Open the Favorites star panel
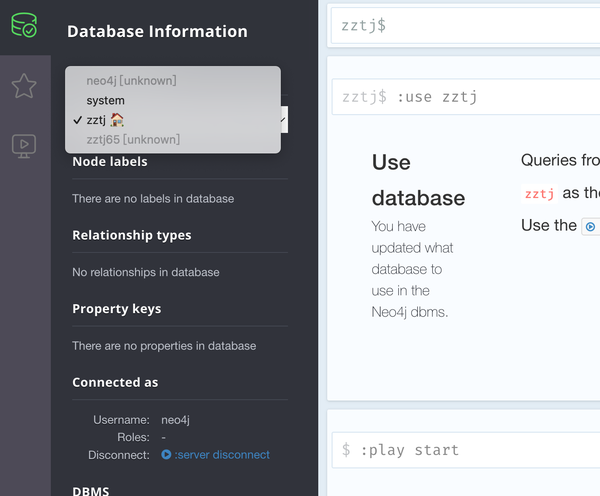The height and width of the screenshot is (496, 600). [24, 86]
